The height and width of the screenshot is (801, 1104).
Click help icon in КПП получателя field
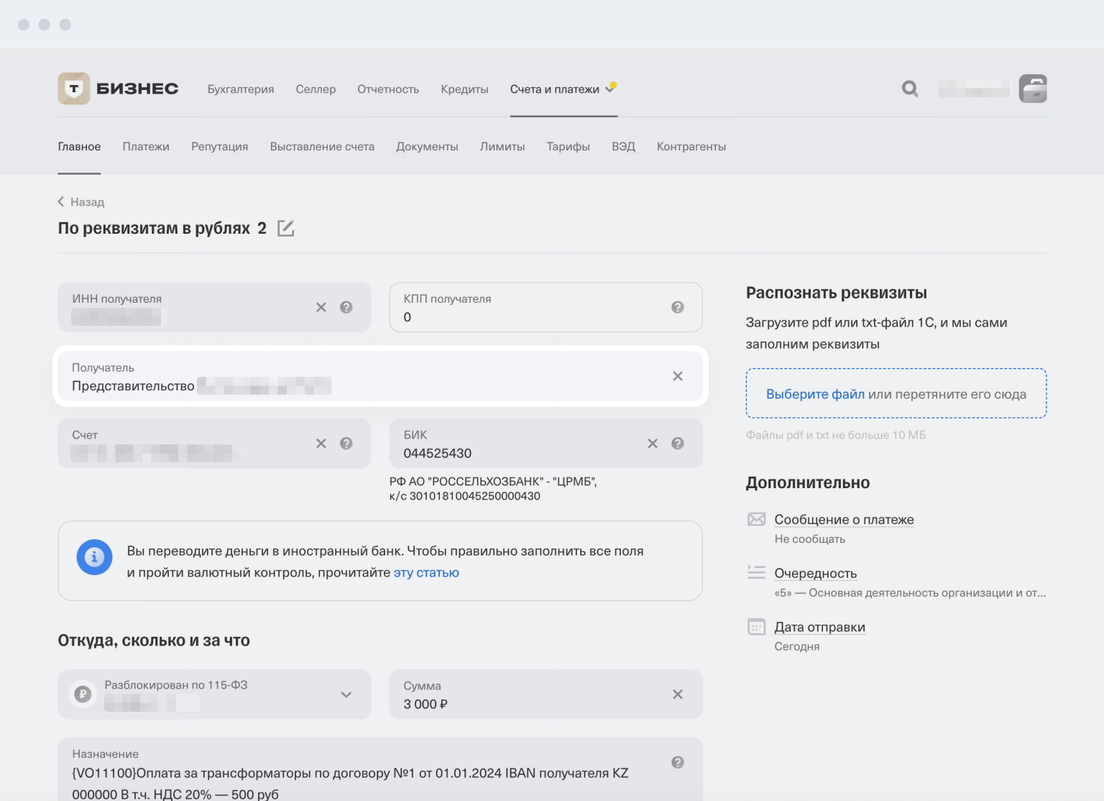[677, 307]
